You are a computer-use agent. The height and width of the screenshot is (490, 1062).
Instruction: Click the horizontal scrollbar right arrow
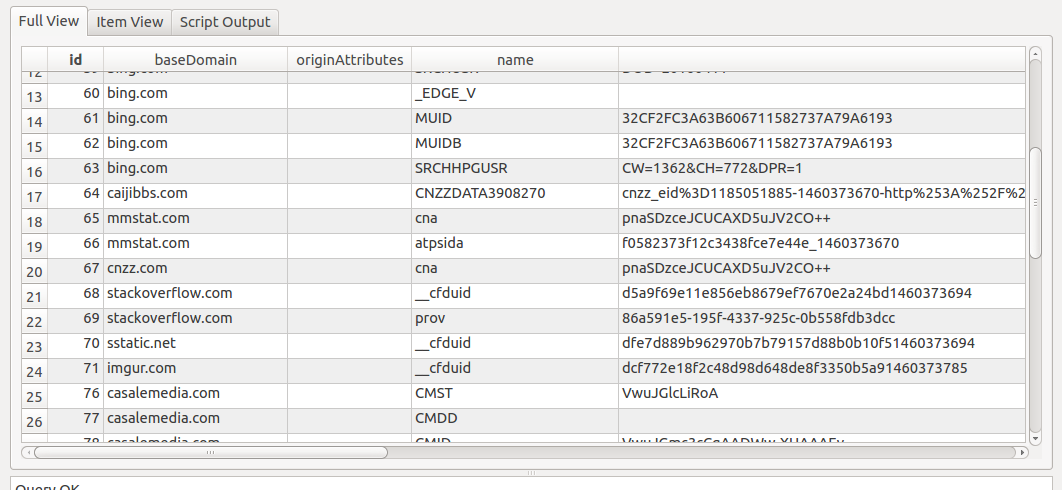(1022, 452)
